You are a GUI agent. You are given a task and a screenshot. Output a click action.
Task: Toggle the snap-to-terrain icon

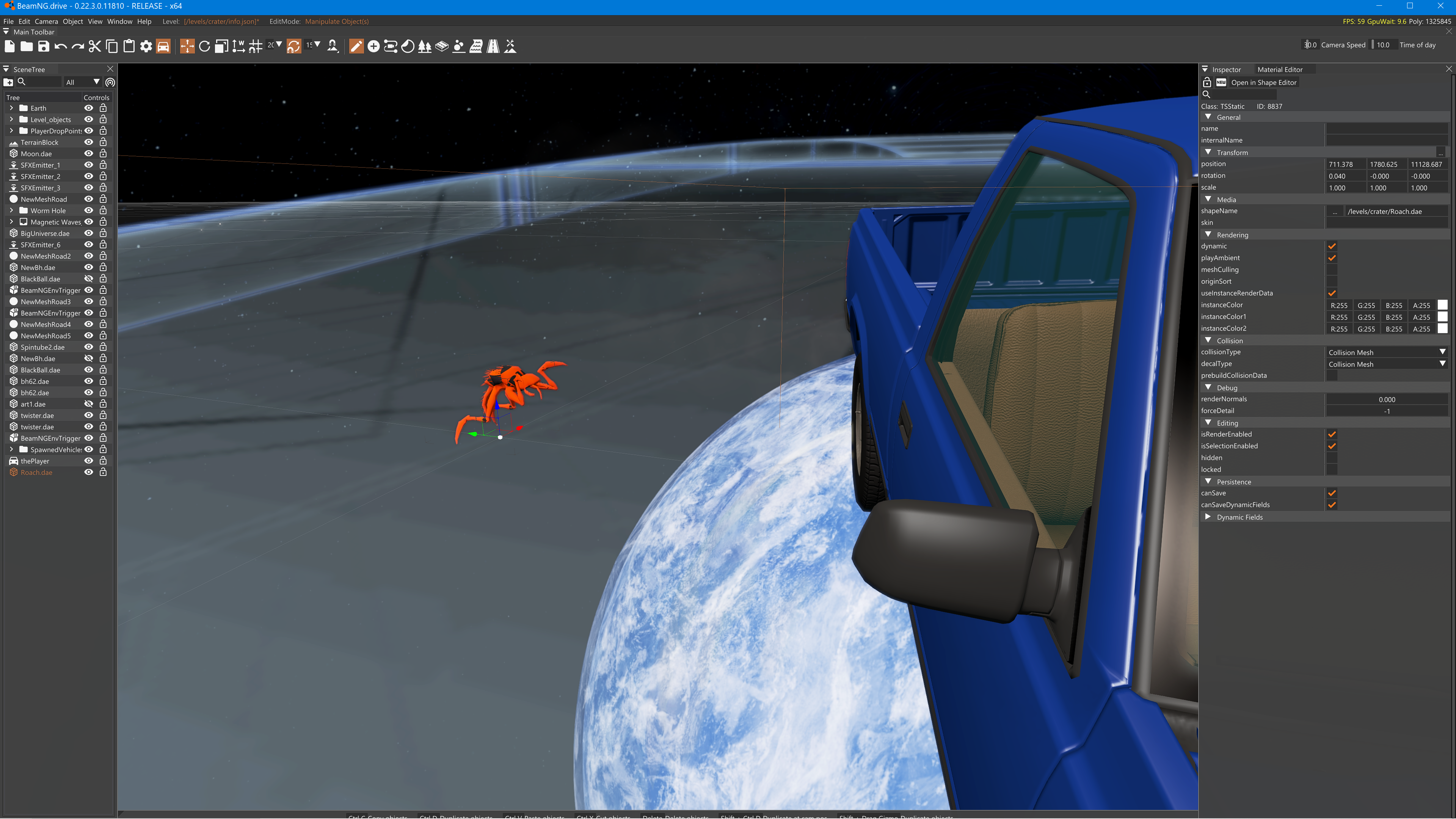[x=333, y=46]
